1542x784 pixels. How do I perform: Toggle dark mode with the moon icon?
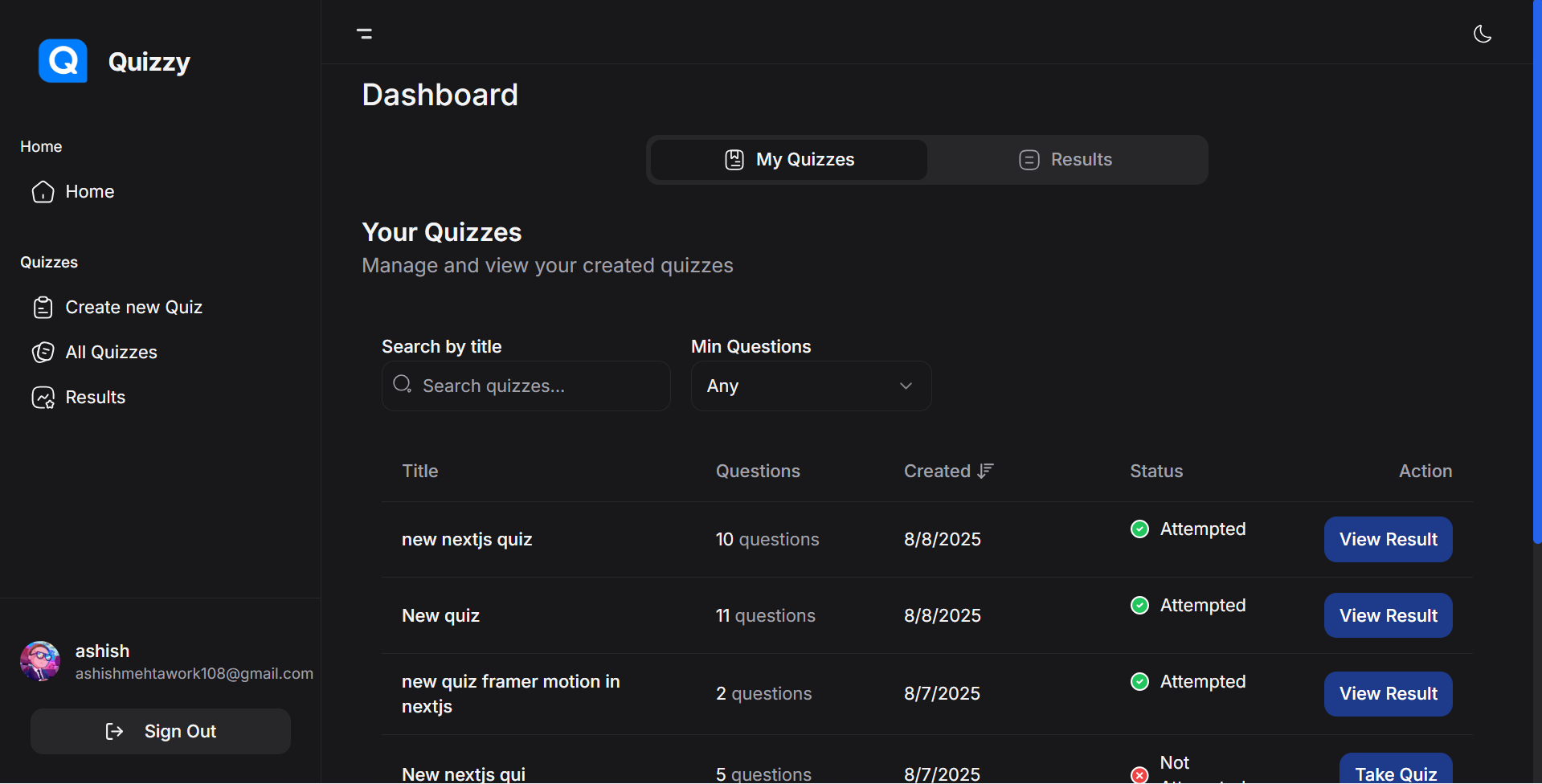(1482, 34)
